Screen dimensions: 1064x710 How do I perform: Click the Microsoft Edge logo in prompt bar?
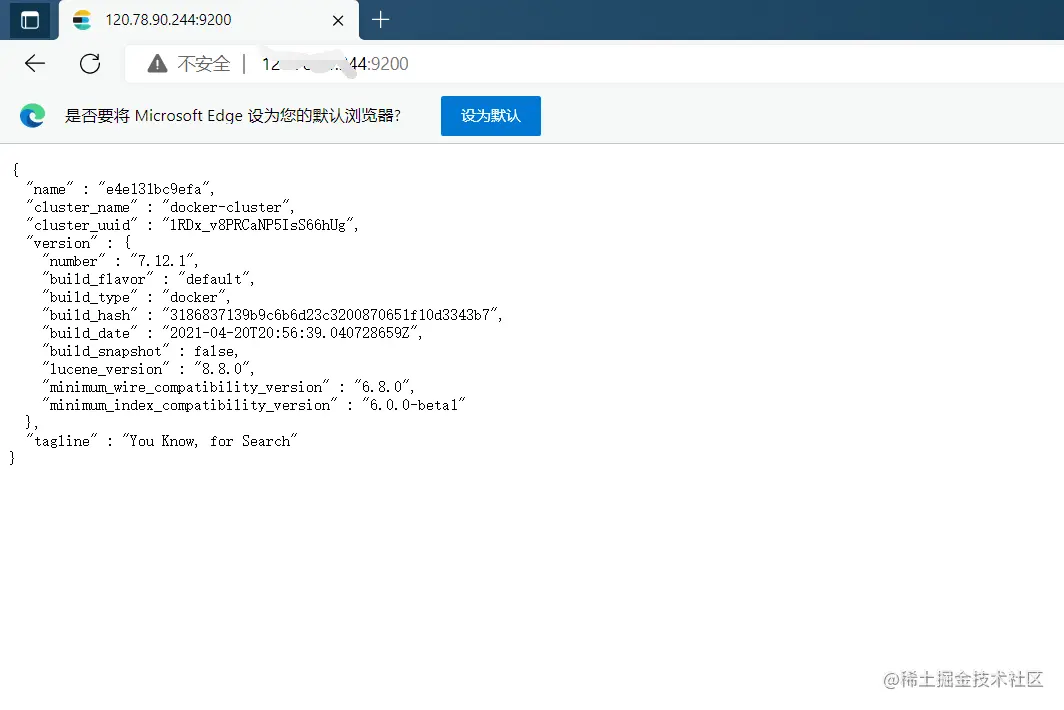(32, 116)
